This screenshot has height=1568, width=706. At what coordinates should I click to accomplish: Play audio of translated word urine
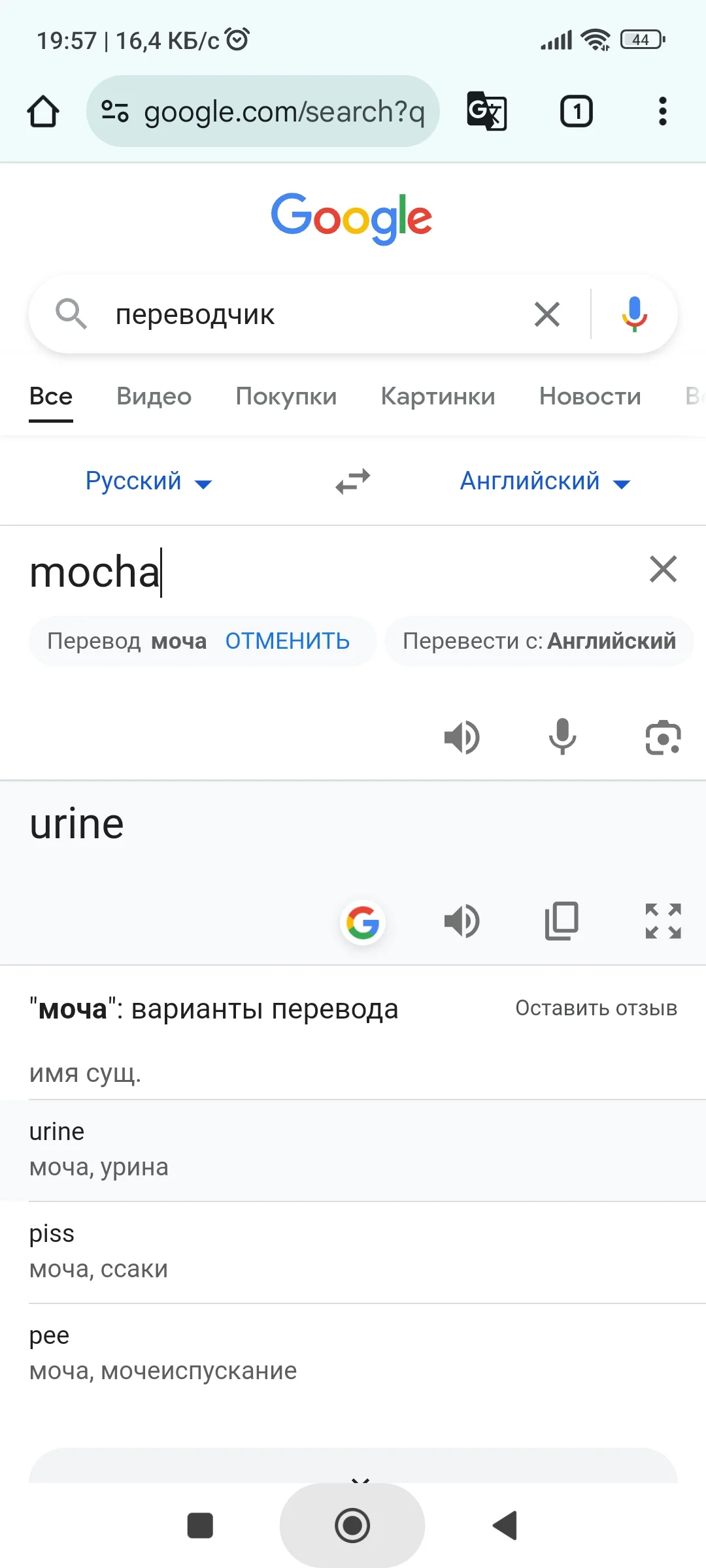(462, 921)
